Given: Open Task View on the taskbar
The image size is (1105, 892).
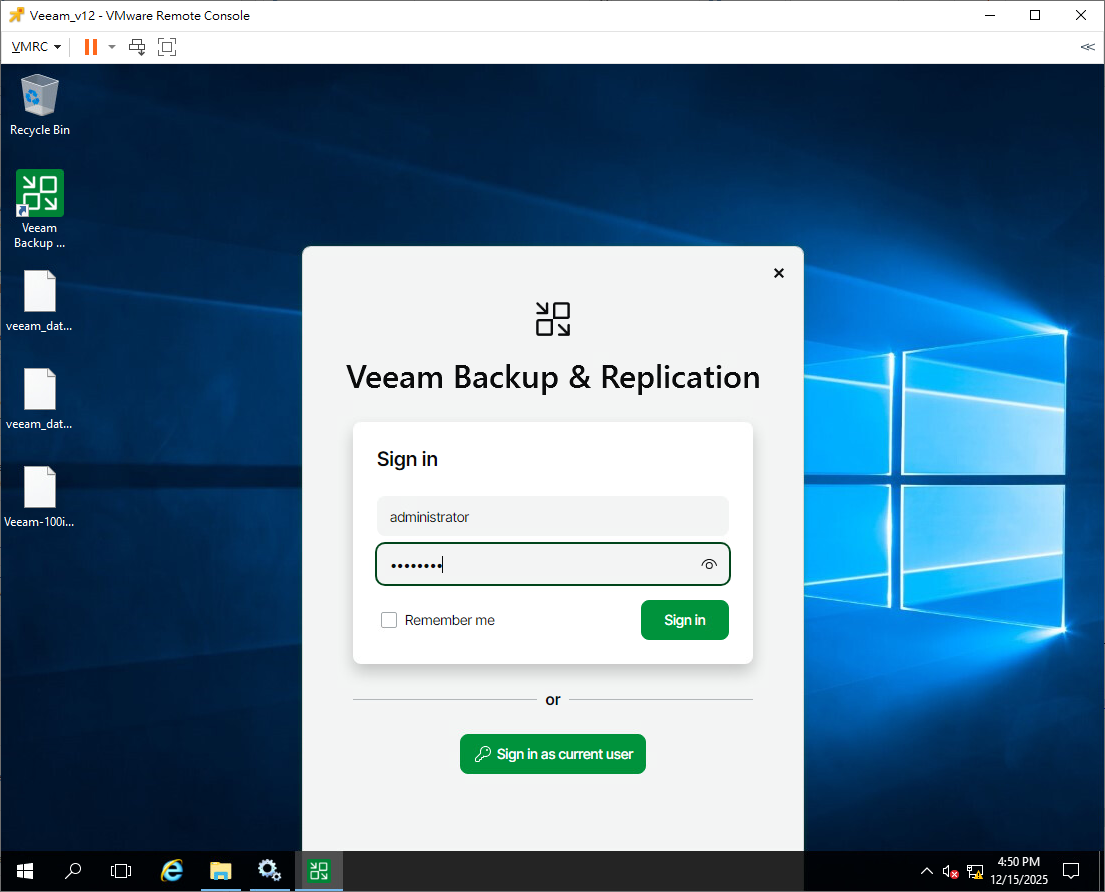Looking at the screenshot, I should click(x=121, y=872).
